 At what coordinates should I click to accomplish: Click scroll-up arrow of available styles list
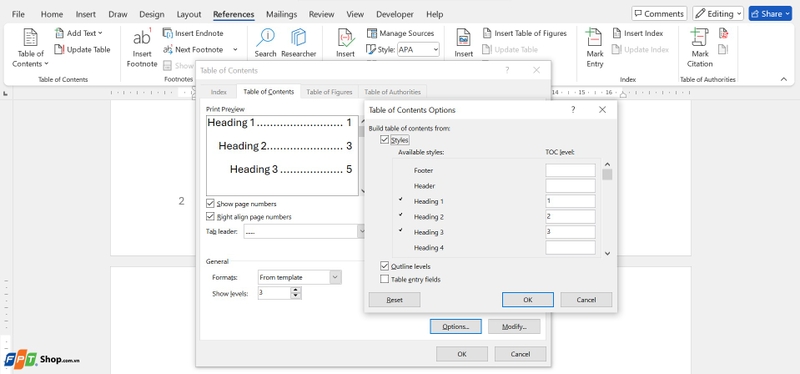click(607, 164)
